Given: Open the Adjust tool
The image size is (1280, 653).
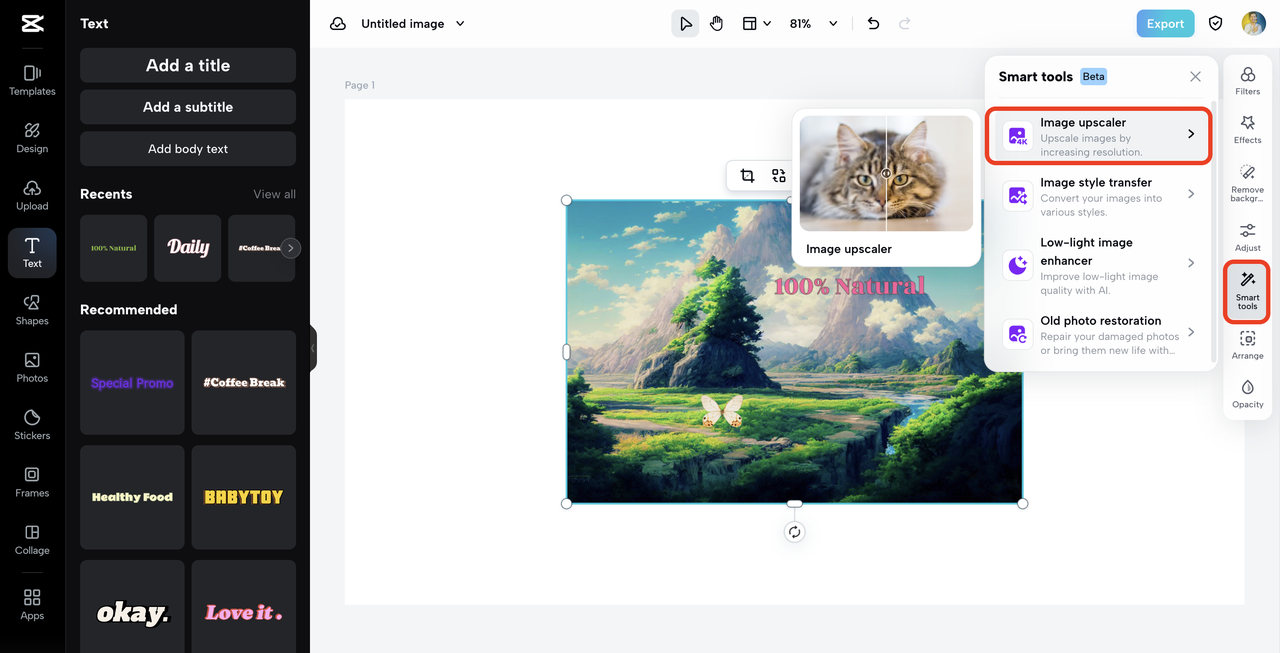Looking at the screenshot, I should click(1247, 237).
